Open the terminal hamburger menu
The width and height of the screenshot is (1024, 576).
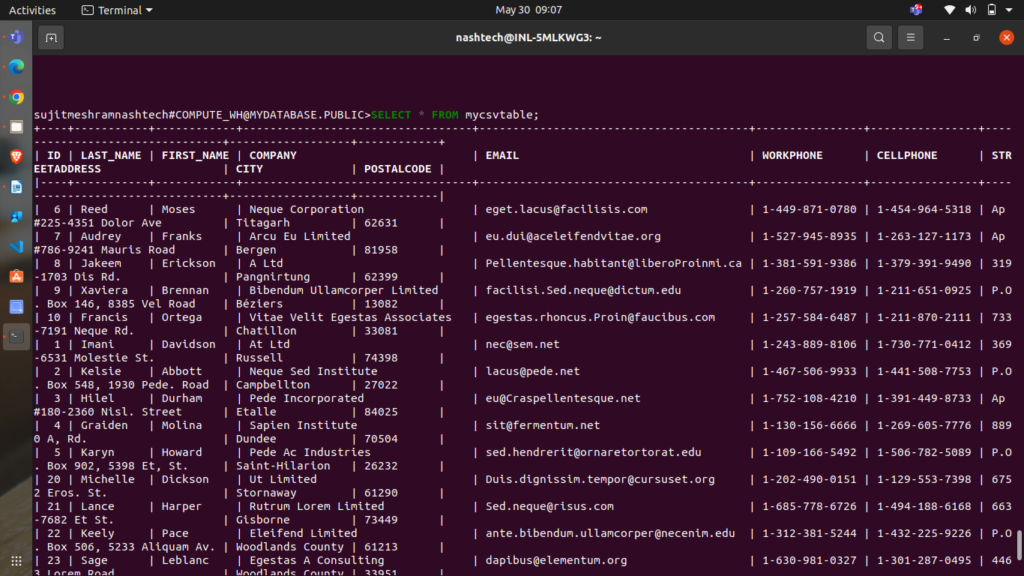(x=910, y=38)
